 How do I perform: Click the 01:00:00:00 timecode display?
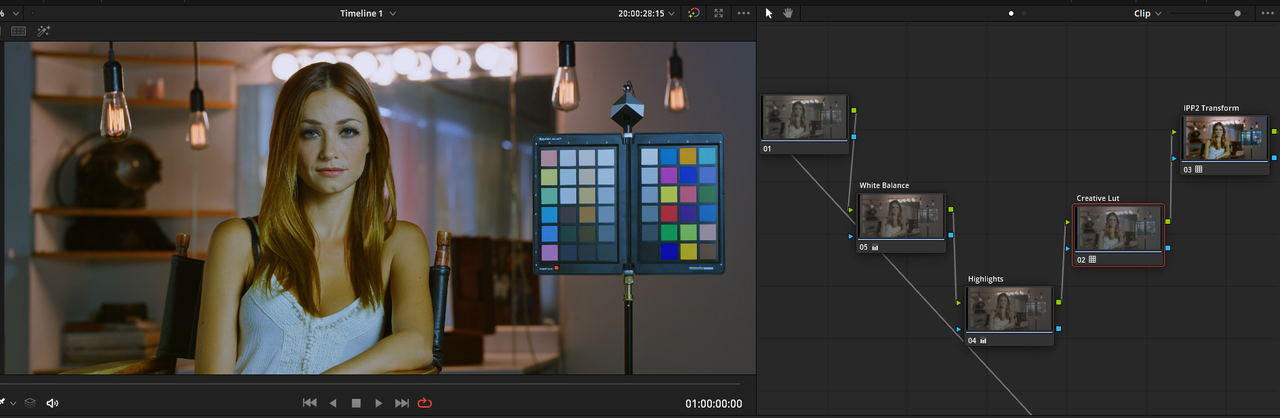pyautogui.click(x=714, y=404)
